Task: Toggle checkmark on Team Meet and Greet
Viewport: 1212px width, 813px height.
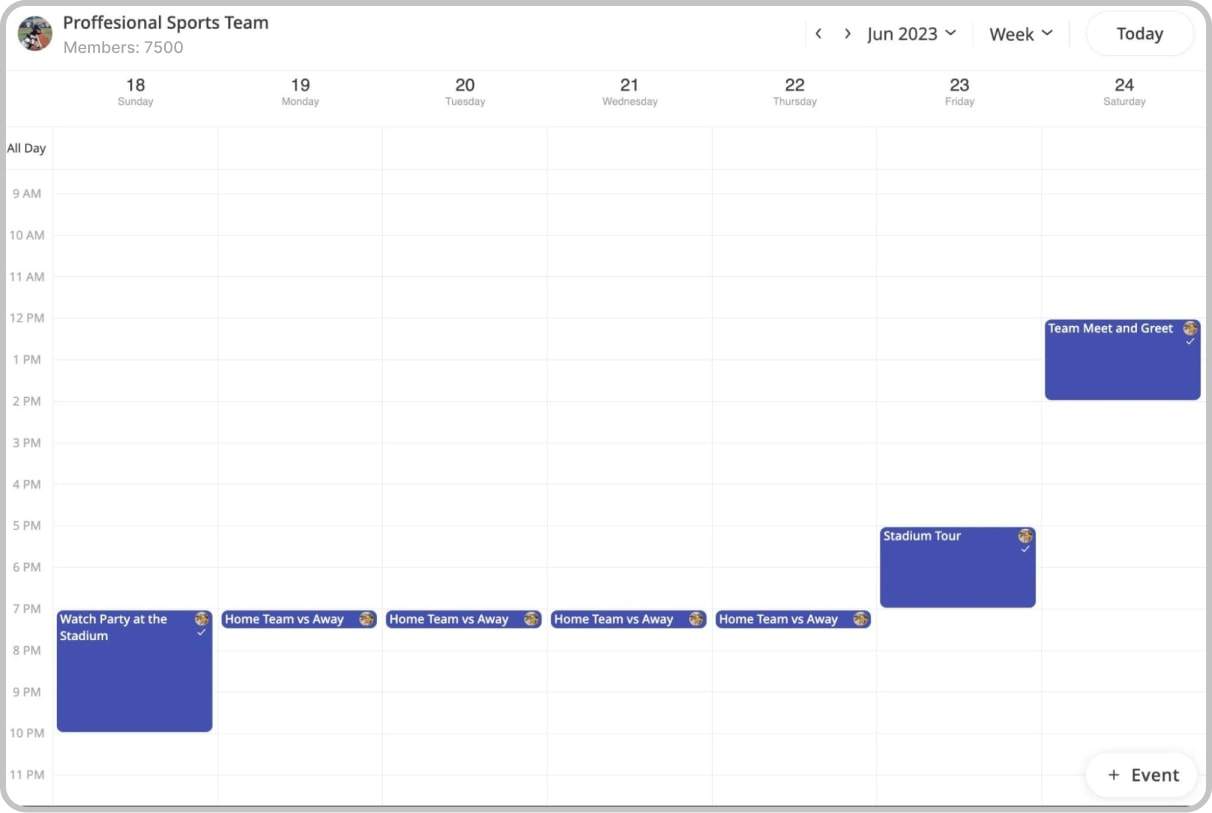Action: click(x=1190, y=342)
